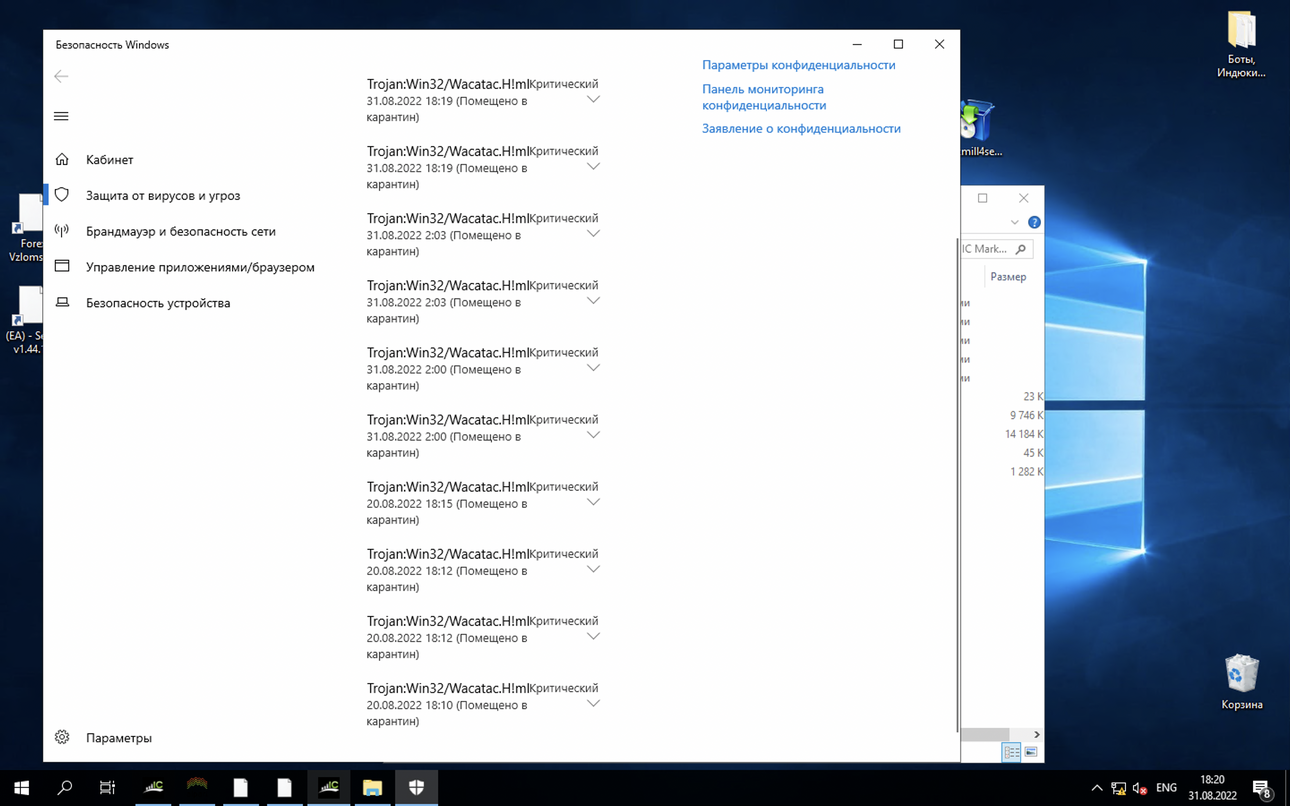Select the Боты, Индюки... desktop folder
The height and width of the screenshot is (806, 1290).
point(1241,45)
